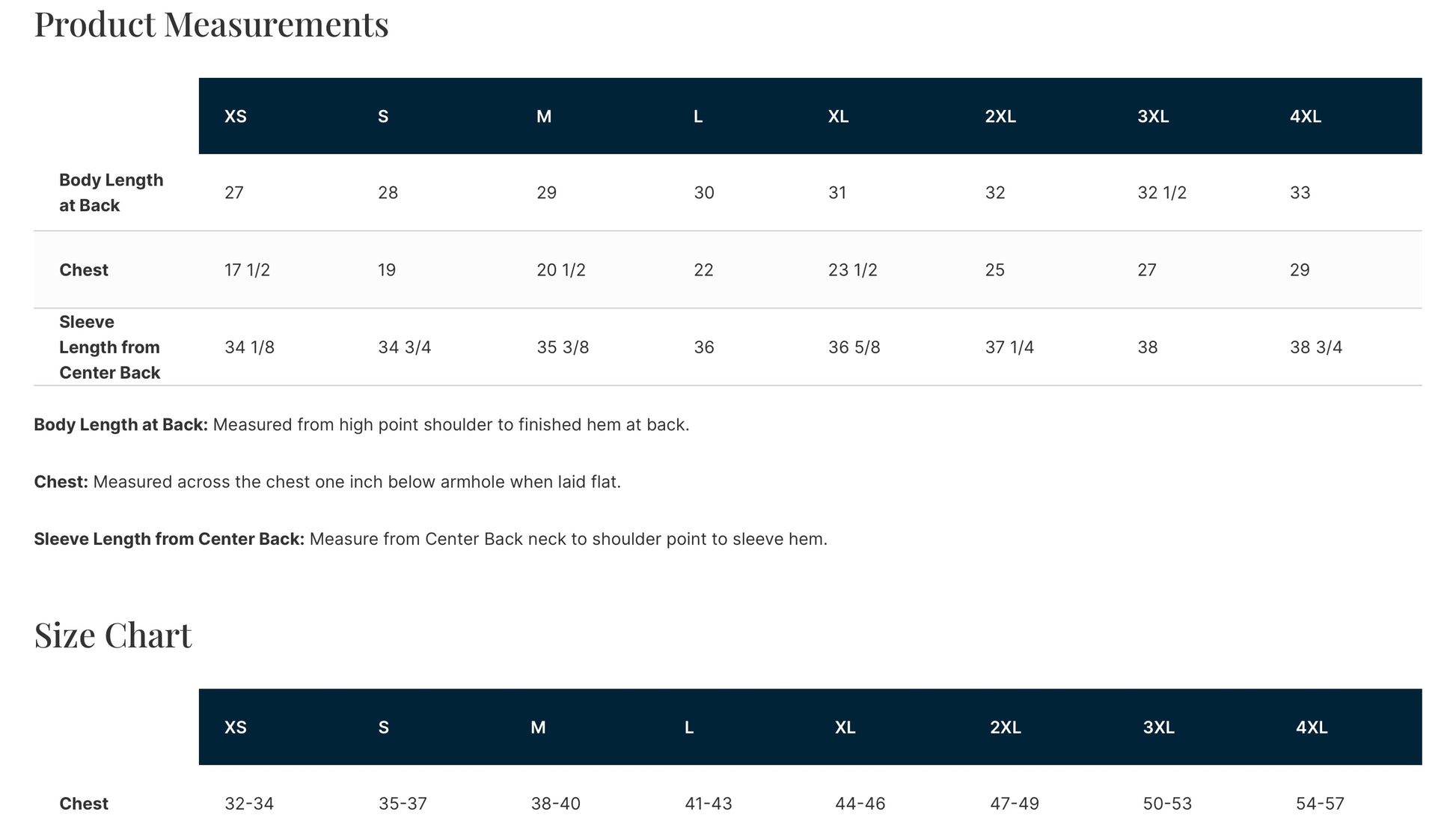Screen dimensions: 1456x836
Task: Select the 2XL header in Size Chart table
Action: click(1005, 727)
